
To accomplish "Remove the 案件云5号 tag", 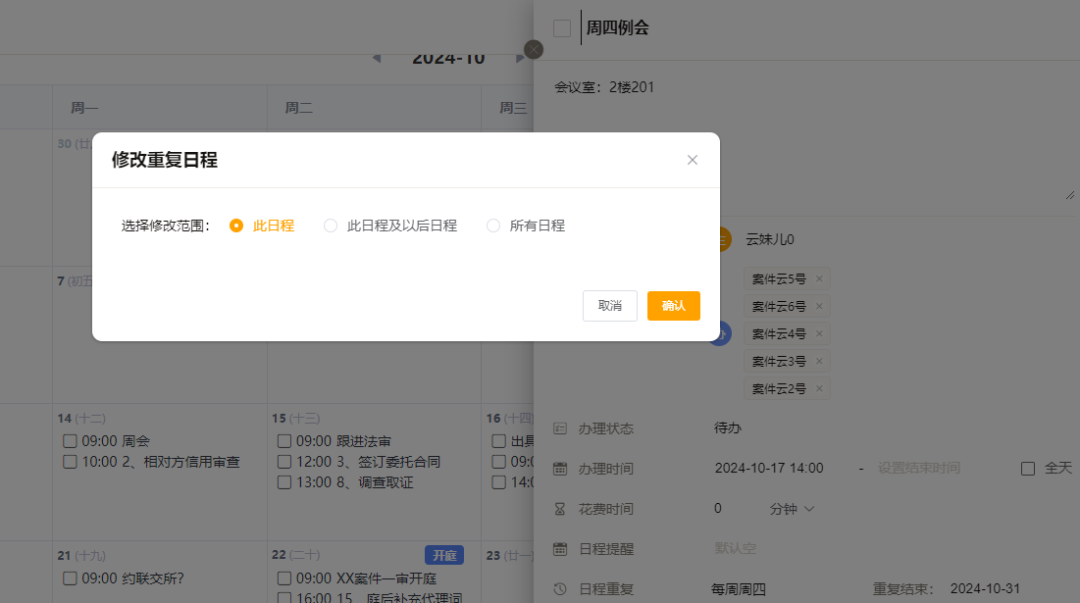I will point(819,279).
